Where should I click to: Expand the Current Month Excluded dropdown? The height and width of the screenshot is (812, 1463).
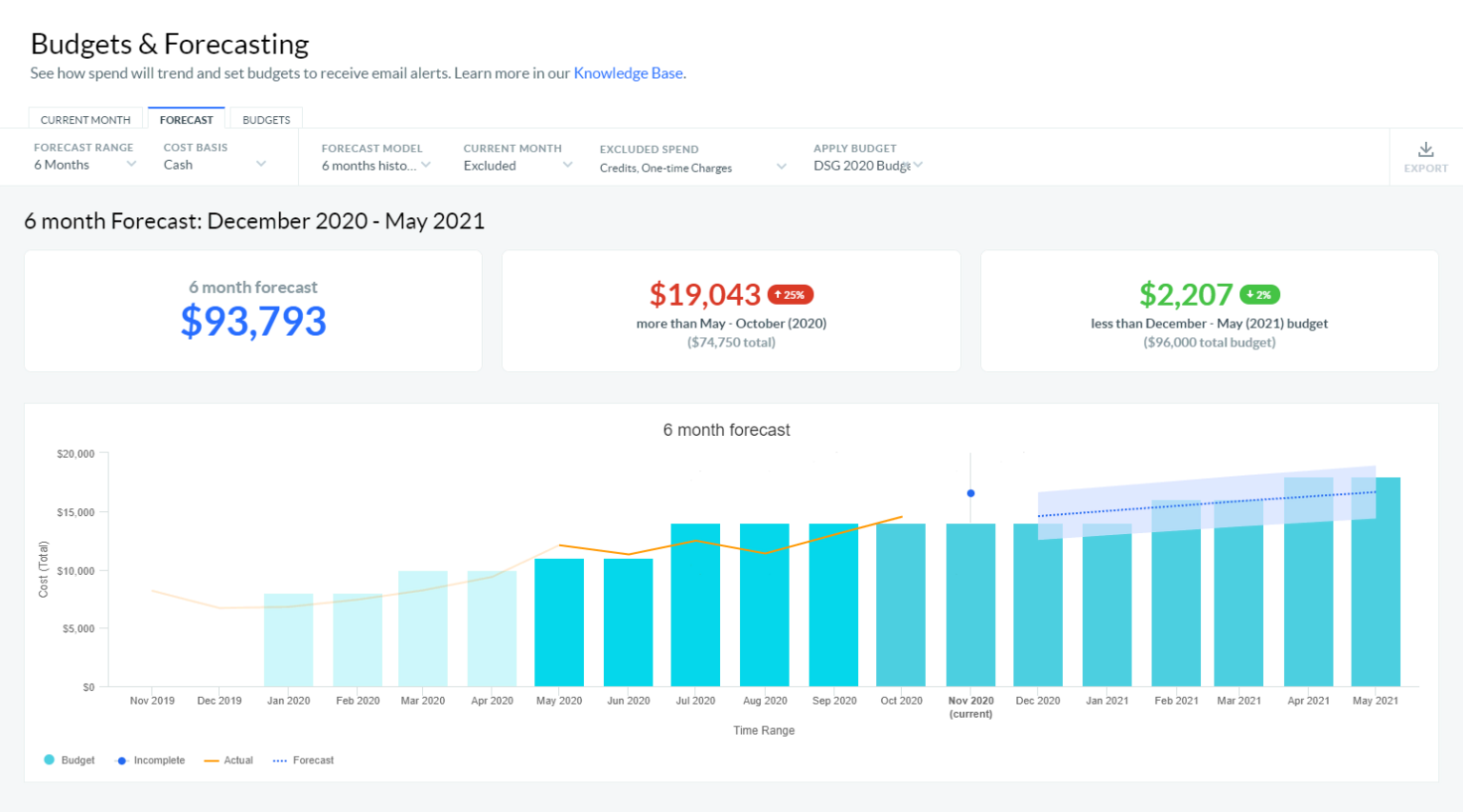pyautogui.click(x=514, y=164)
